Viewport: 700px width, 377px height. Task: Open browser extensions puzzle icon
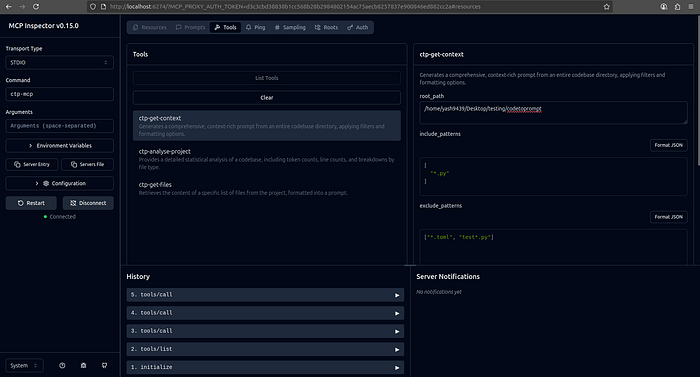tap(677, 7)
